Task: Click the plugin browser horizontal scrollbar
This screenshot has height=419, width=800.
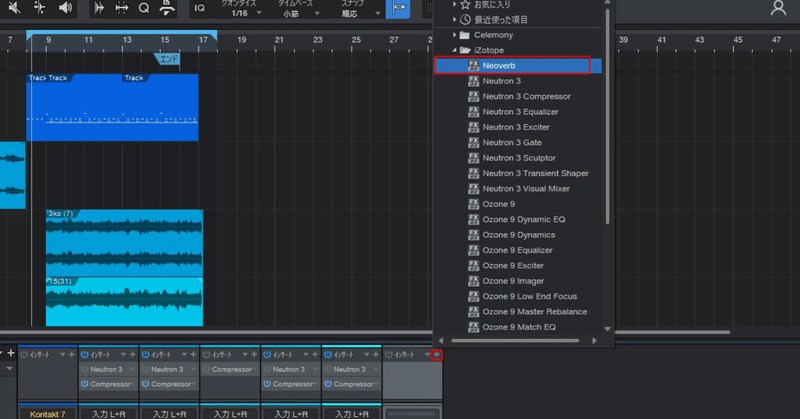Action: [x=515, y=340]
